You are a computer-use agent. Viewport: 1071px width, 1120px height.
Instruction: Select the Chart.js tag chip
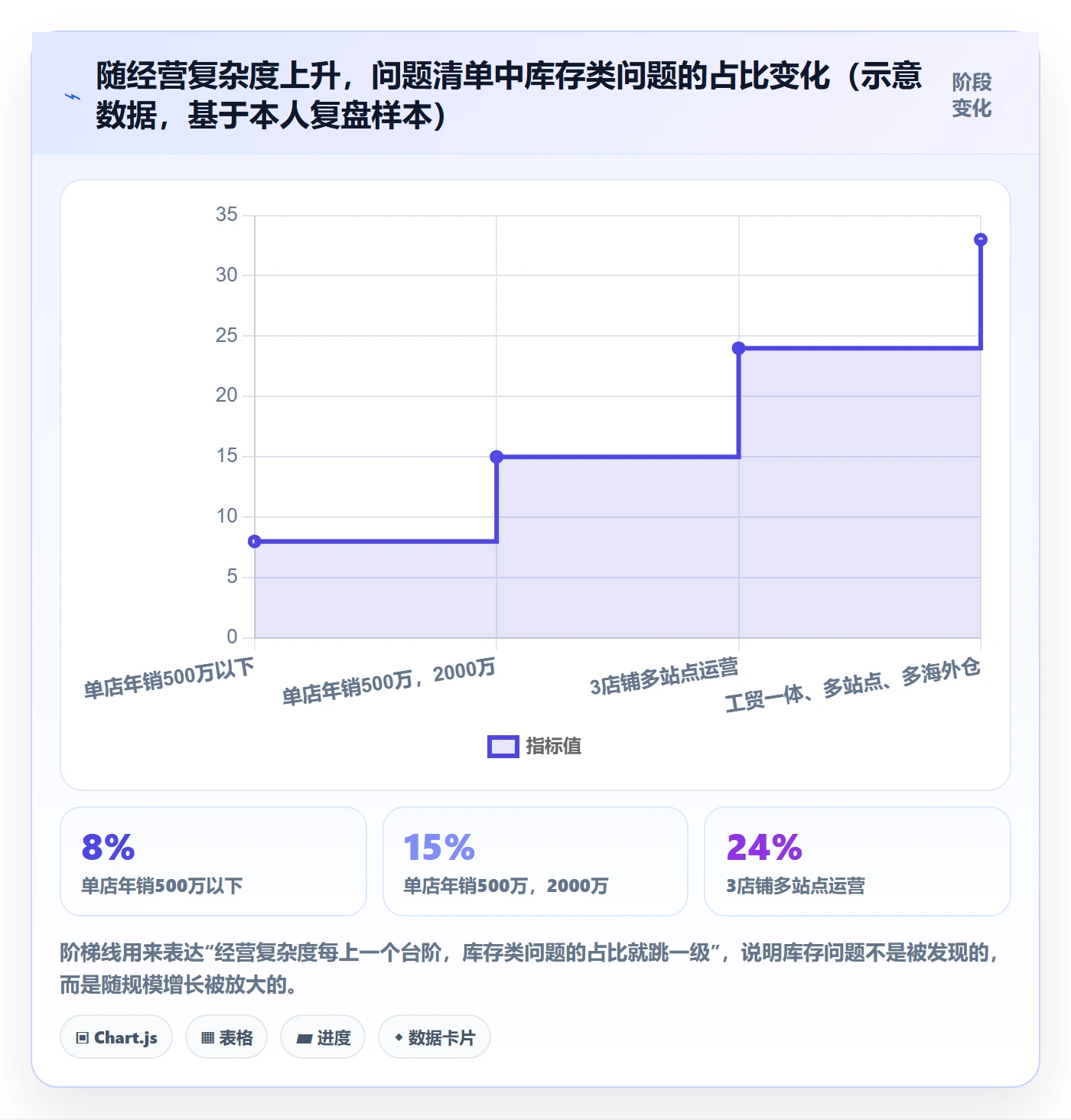116,1037
